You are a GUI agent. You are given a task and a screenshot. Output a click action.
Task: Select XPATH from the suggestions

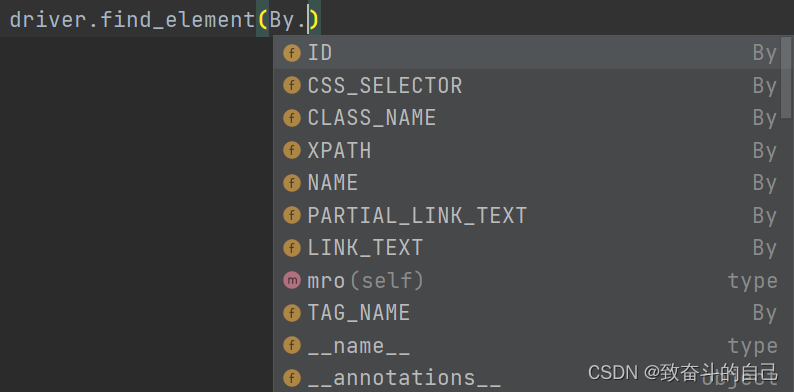[527, 150]
